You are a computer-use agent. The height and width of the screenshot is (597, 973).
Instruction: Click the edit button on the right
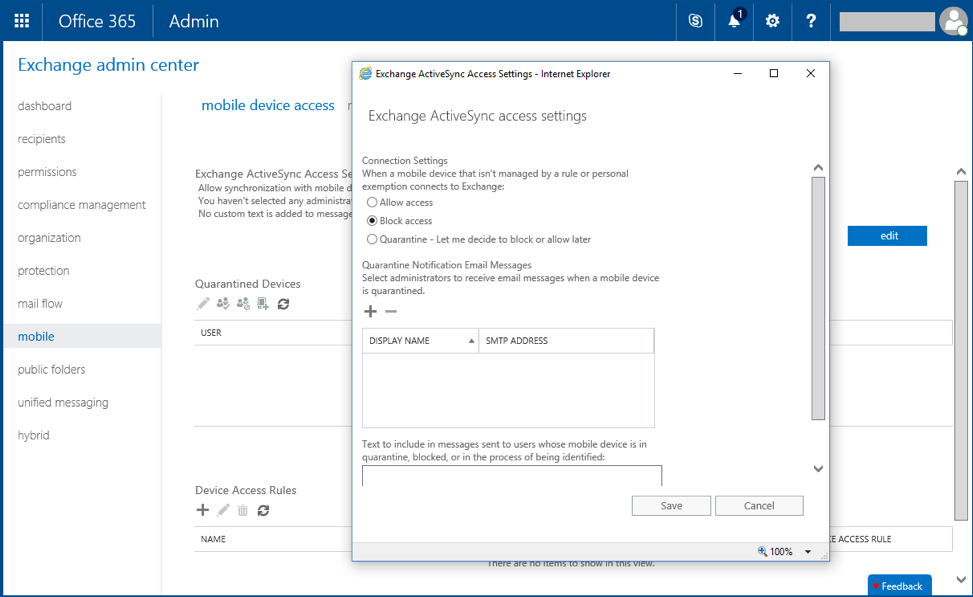coord(886,235)
